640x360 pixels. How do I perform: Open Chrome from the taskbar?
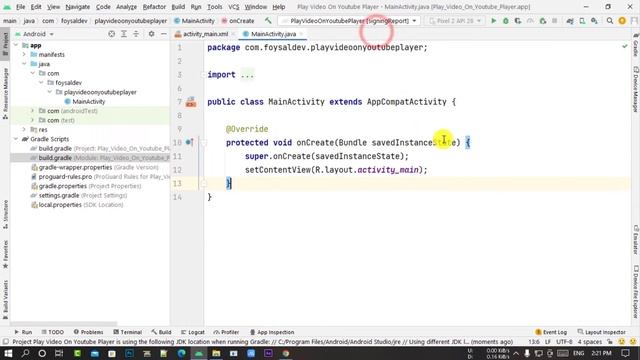286,353
